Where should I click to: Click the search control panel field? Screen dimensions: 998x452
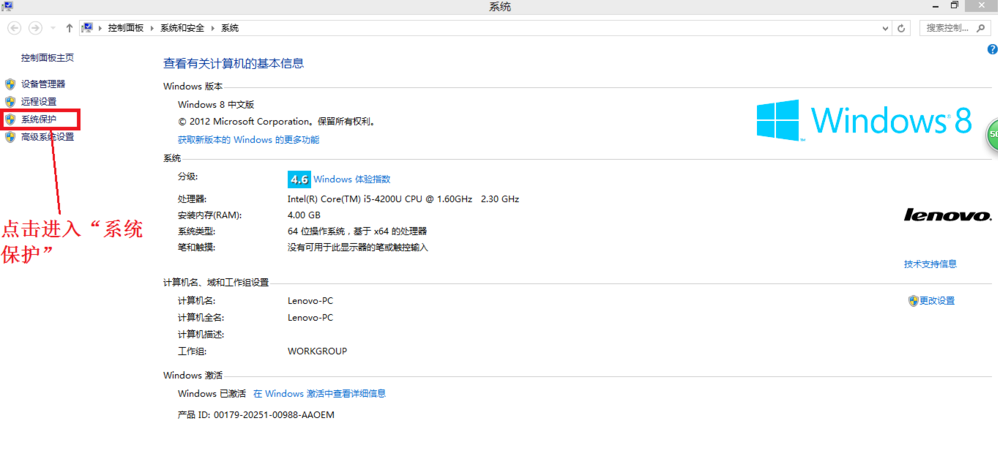pyautogui.click(x=953, y=29)
